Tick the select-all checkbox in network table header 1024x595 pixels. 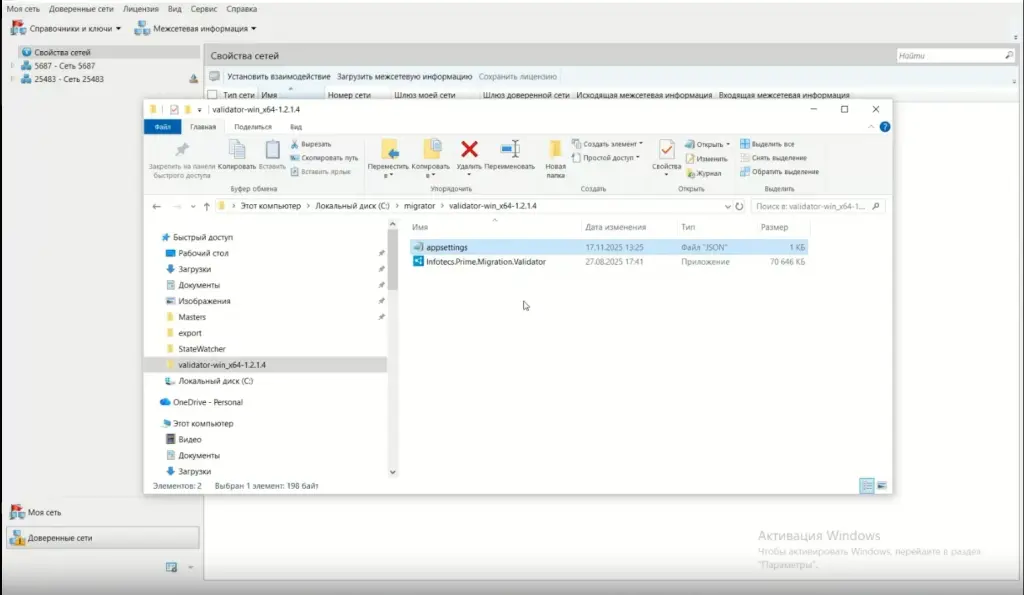[x=212, y=95]
